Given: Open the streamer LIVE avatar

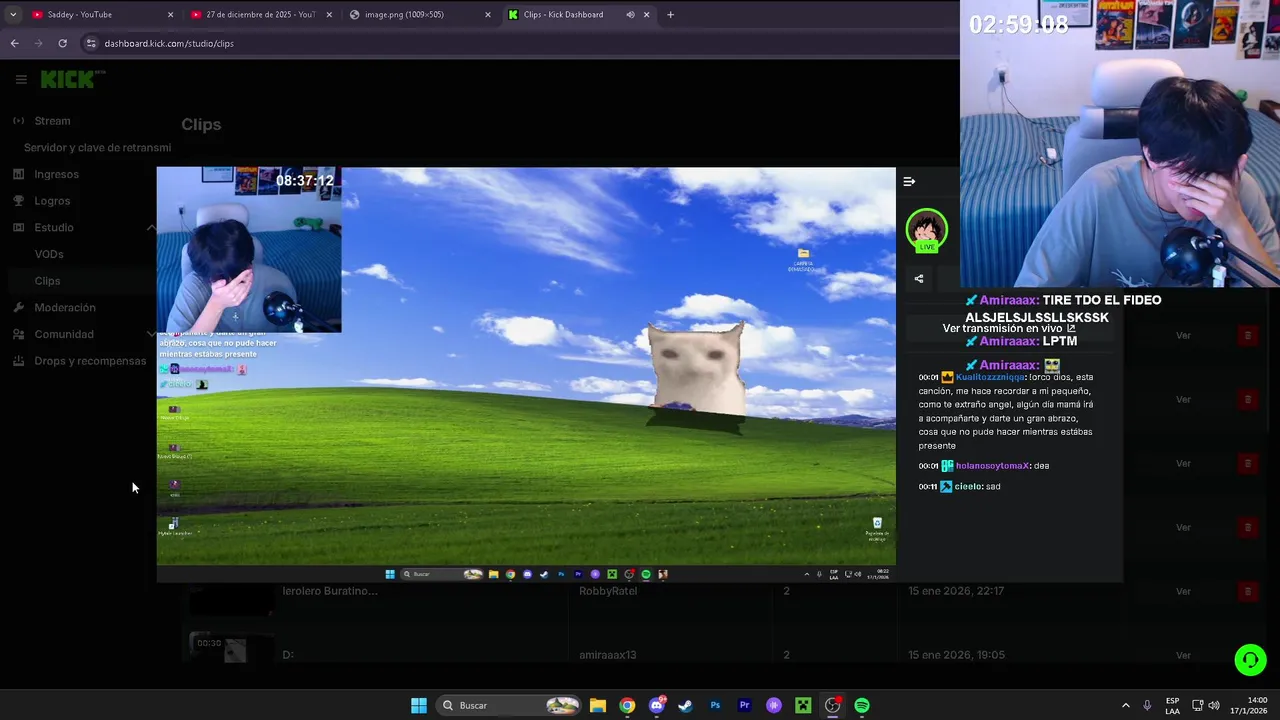Looking at the screenshot, I should [927, 230].
